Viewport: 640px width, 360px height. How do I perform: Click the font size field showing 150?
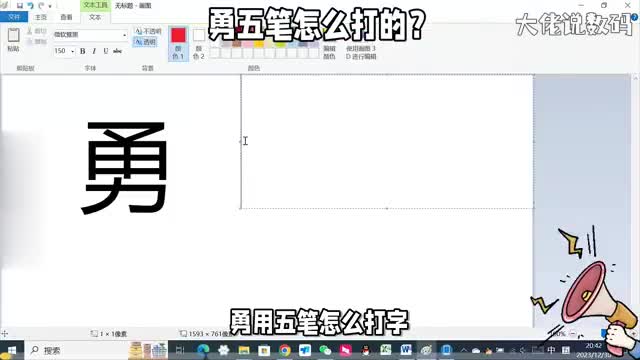(61, 51)
